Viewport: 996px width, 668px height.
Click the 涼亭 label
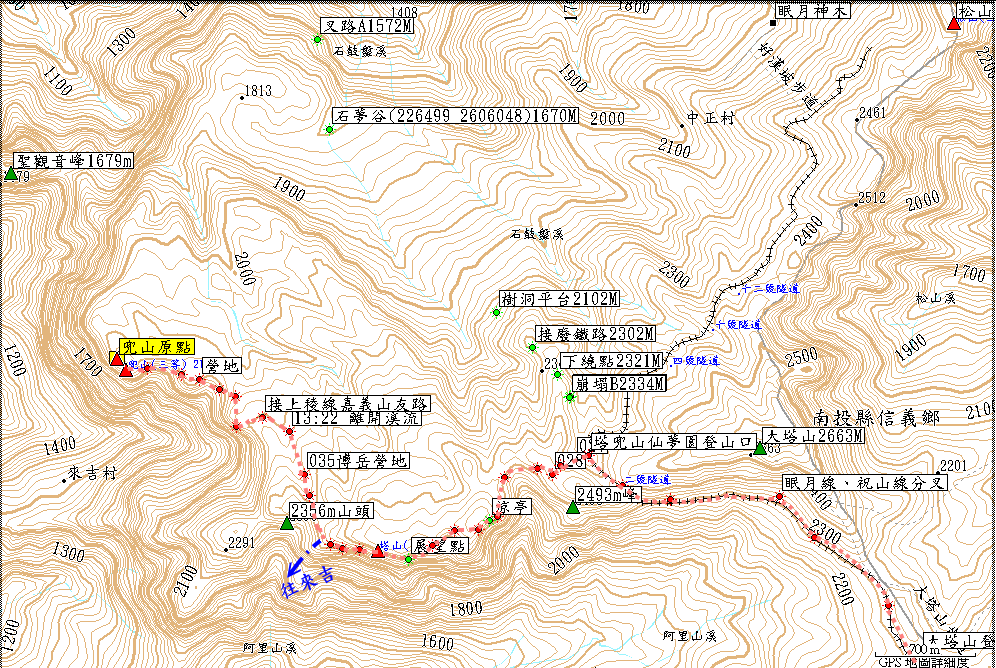pyautogui.click(x=512, y=507)
